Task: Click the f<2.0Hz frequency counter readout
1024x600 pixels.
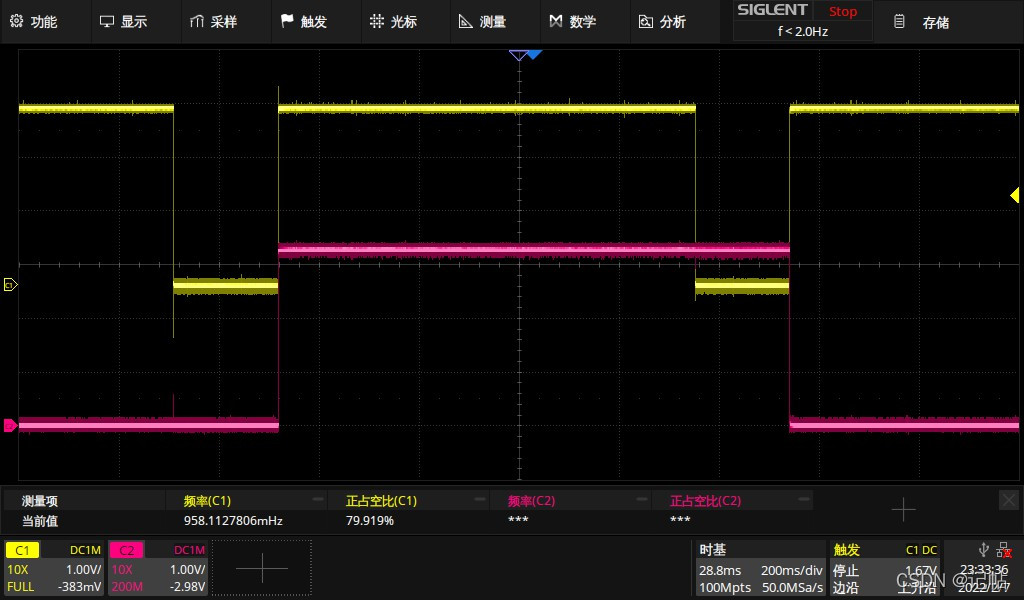Action: [803, 31]
